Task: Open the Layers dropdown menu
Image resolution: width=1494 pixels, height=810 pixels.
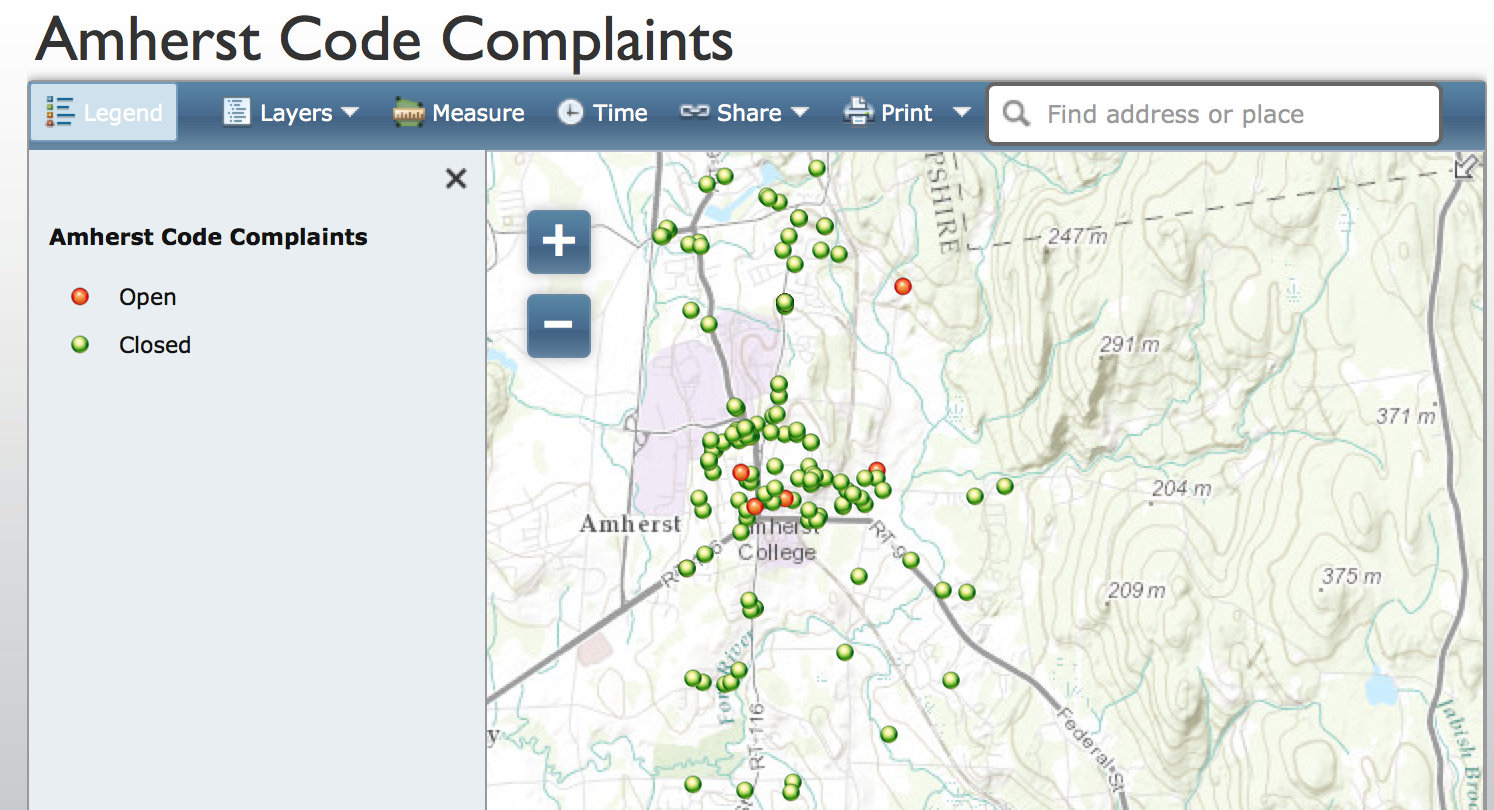Action: click(290, 113)
